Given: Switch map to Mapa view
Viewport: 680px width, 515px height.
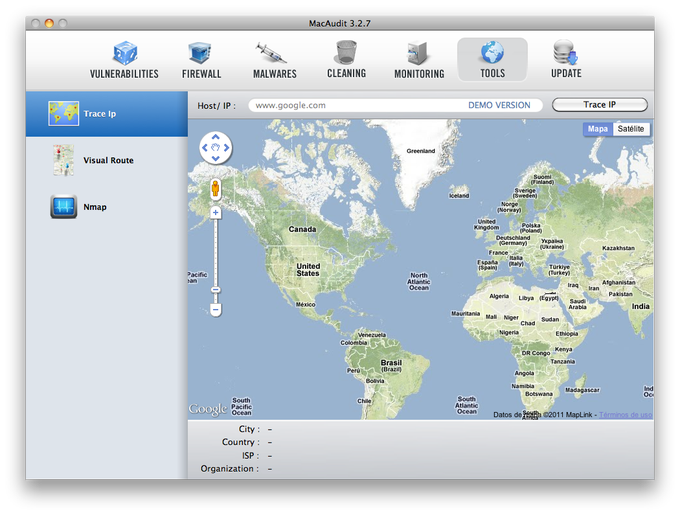Looking at the screenshot, I should coord(598,129).
